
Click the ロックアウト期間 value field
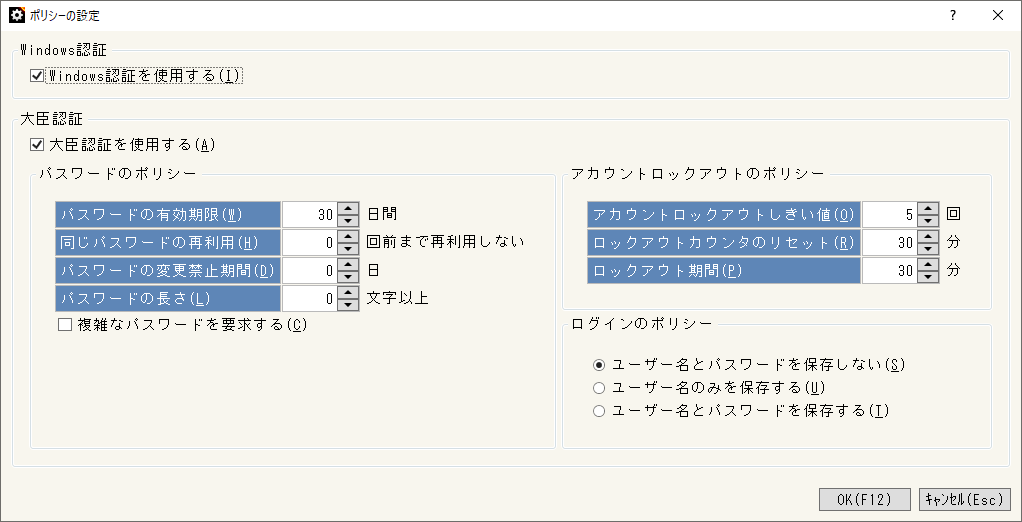coord(889,270)
